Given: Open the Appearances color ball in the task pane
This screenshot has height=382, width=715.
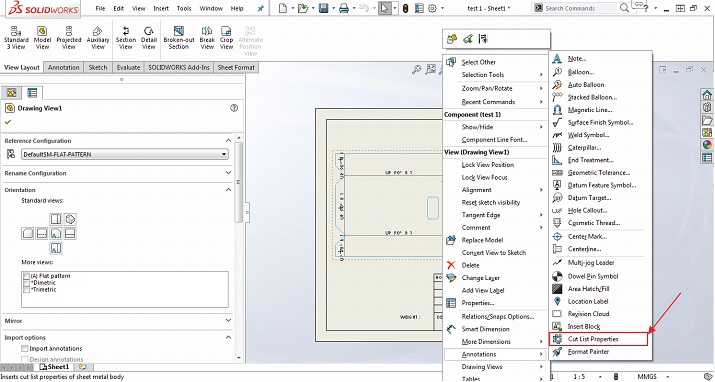Looking at the screenshot, I should pyautogui.click(x=707, y=145).
